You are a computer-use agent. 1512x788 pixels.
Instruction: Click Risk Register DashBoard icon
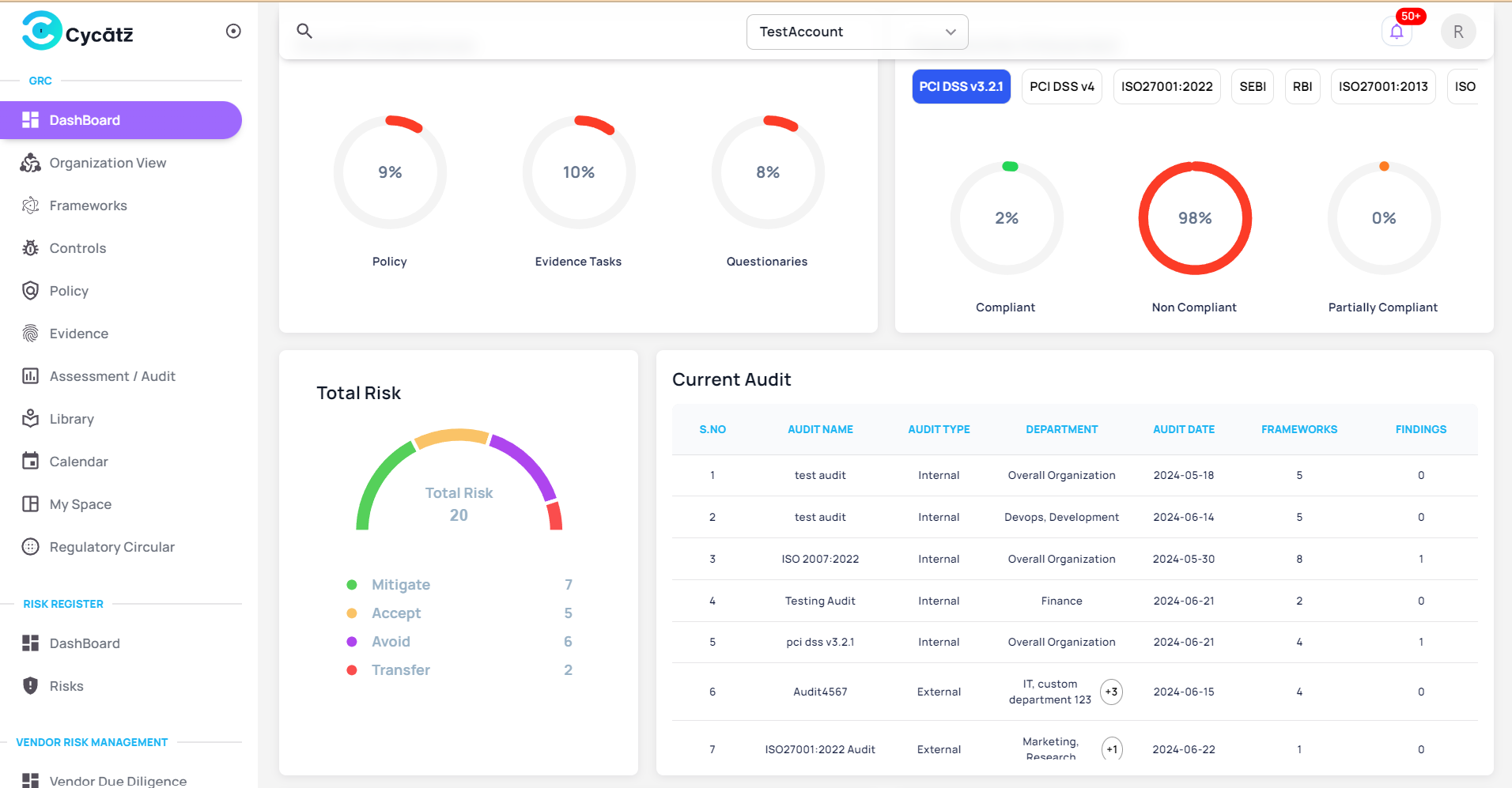click(x=30, y=643)
